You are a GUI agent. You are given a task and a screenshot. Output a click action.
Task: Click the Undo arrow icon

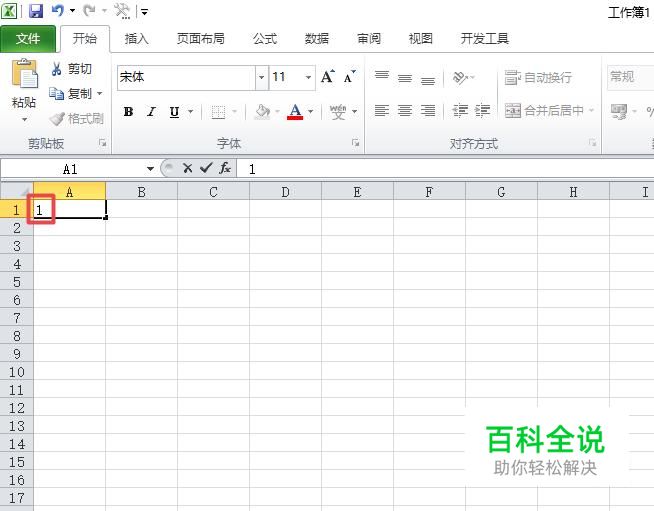click(x=58, y=11)
